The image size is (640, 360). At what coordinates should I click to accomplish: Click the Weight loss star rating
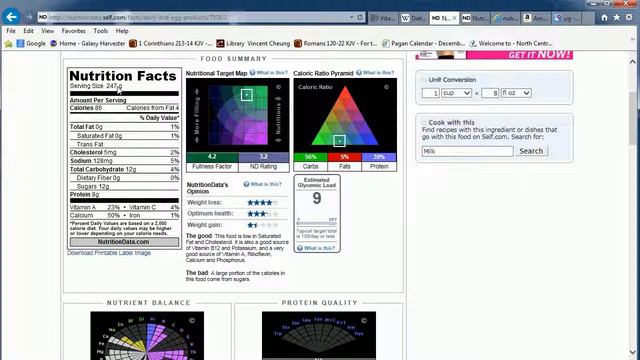coord(262,202)
